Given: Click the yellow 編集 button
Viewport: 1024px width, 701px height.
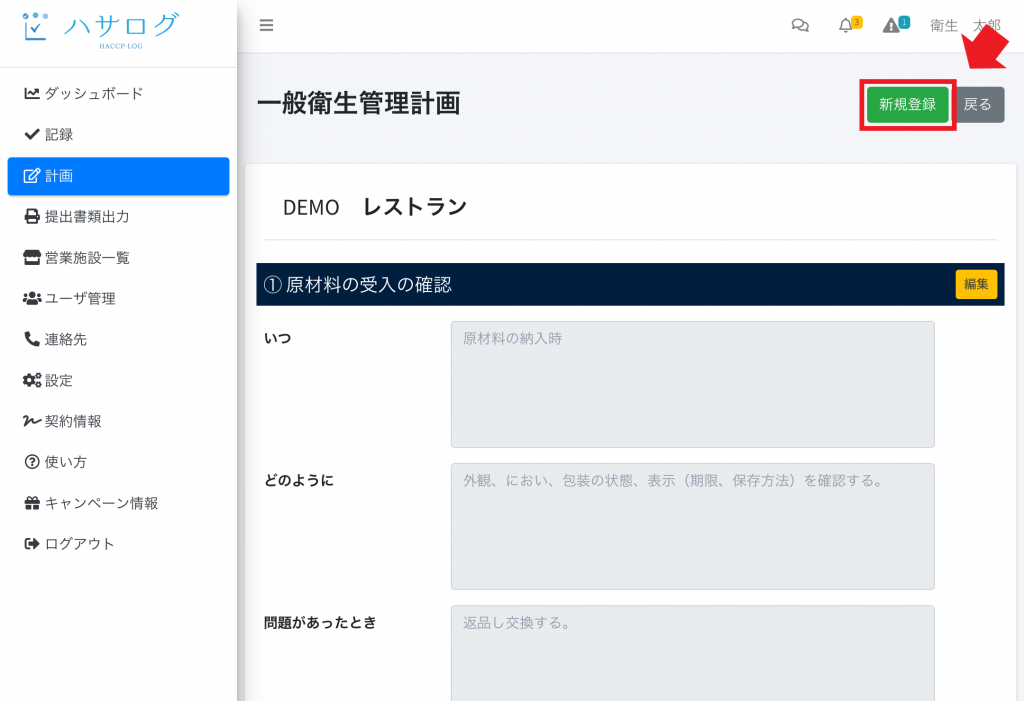Looking at the screenshot, I should point(976,284).
